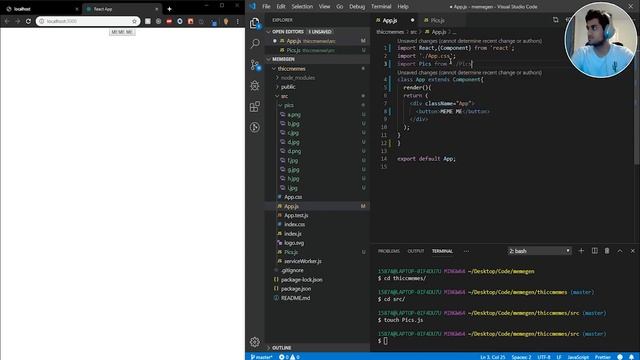Viewport: 640px width, 360px height.
Task: Click the master branch indicator in the status bar
Action: coord(261,357)
